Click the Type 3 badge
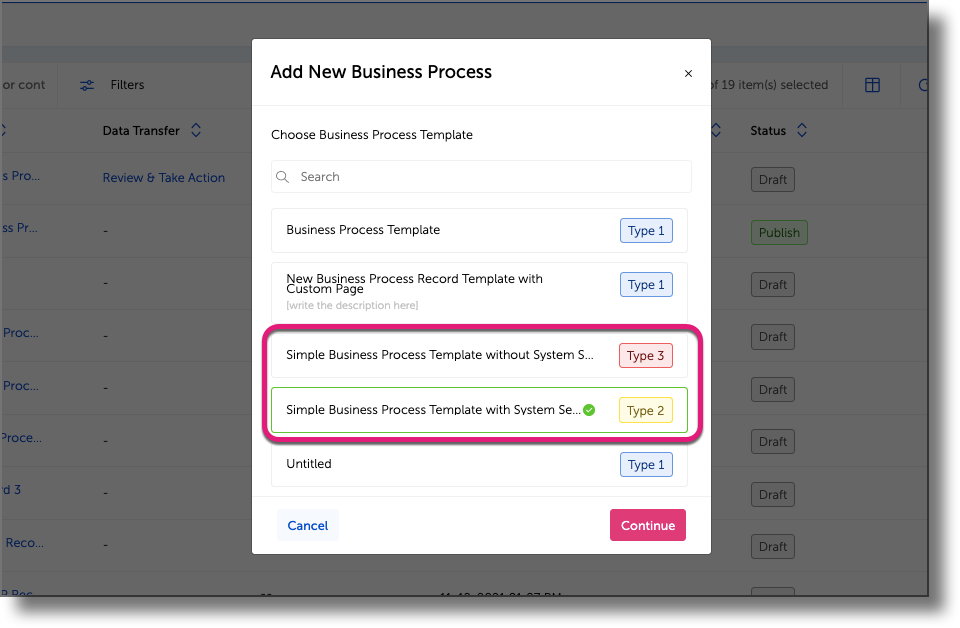960x628 pixels. point(645,355)
